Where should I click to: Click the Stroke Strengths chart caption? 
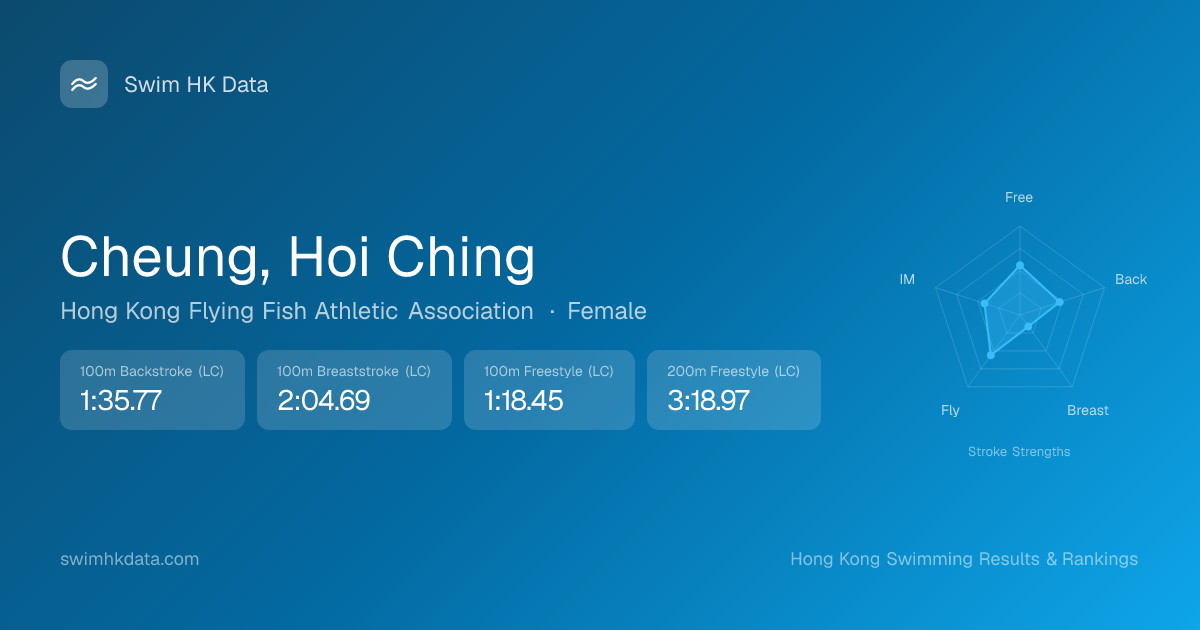pyautogui.click(x=1019, y=452)
